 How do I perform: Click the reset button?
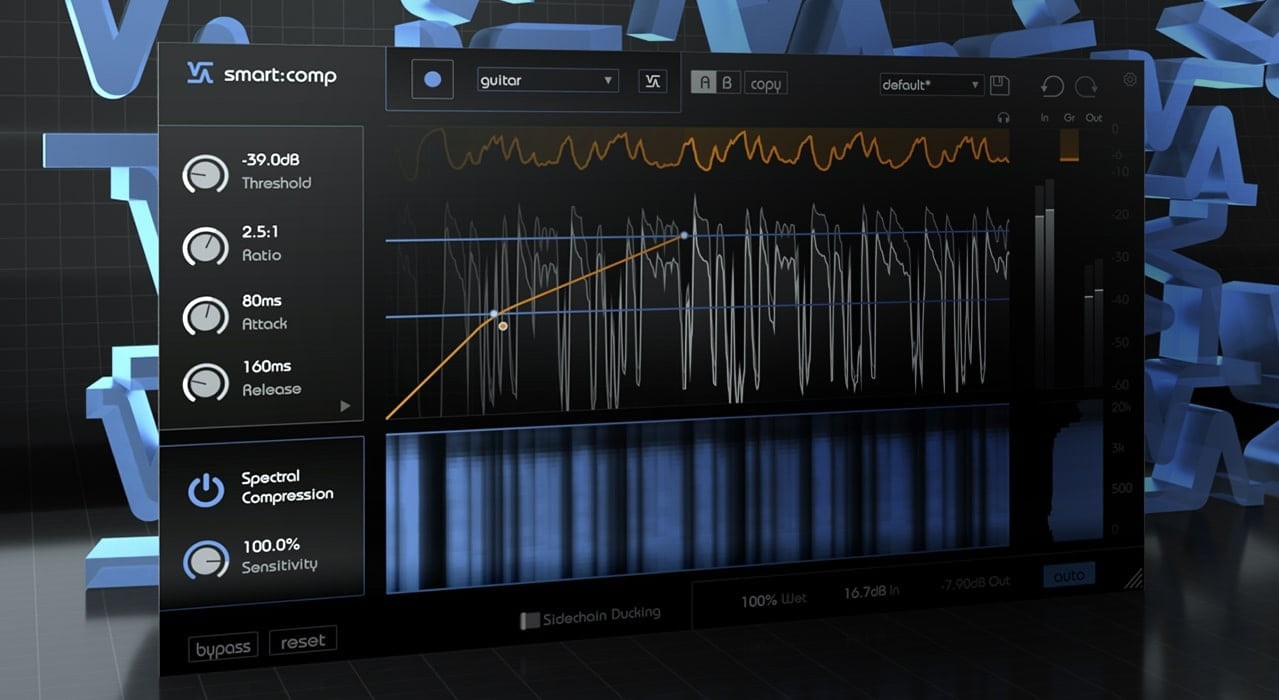click(x=303, y=641)
